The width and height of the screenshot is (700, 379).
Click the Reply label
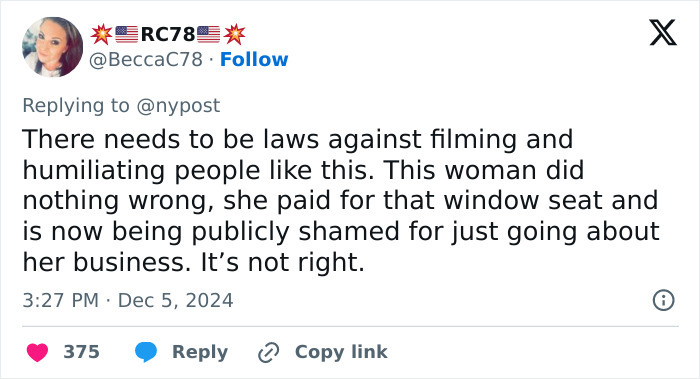[200, 352]
